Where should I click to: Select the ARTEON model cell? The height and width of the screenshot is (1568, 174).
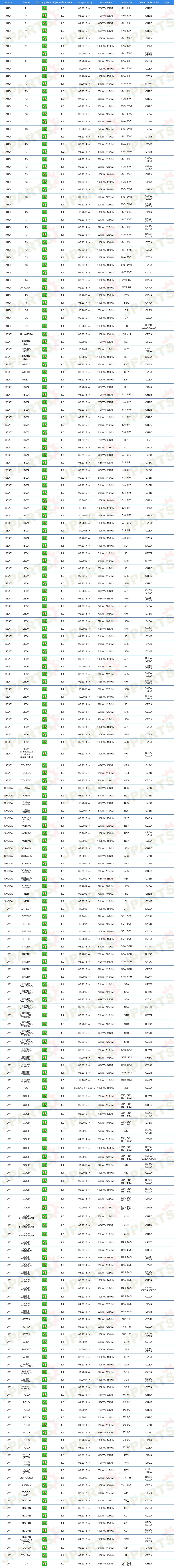coord(26,909)
